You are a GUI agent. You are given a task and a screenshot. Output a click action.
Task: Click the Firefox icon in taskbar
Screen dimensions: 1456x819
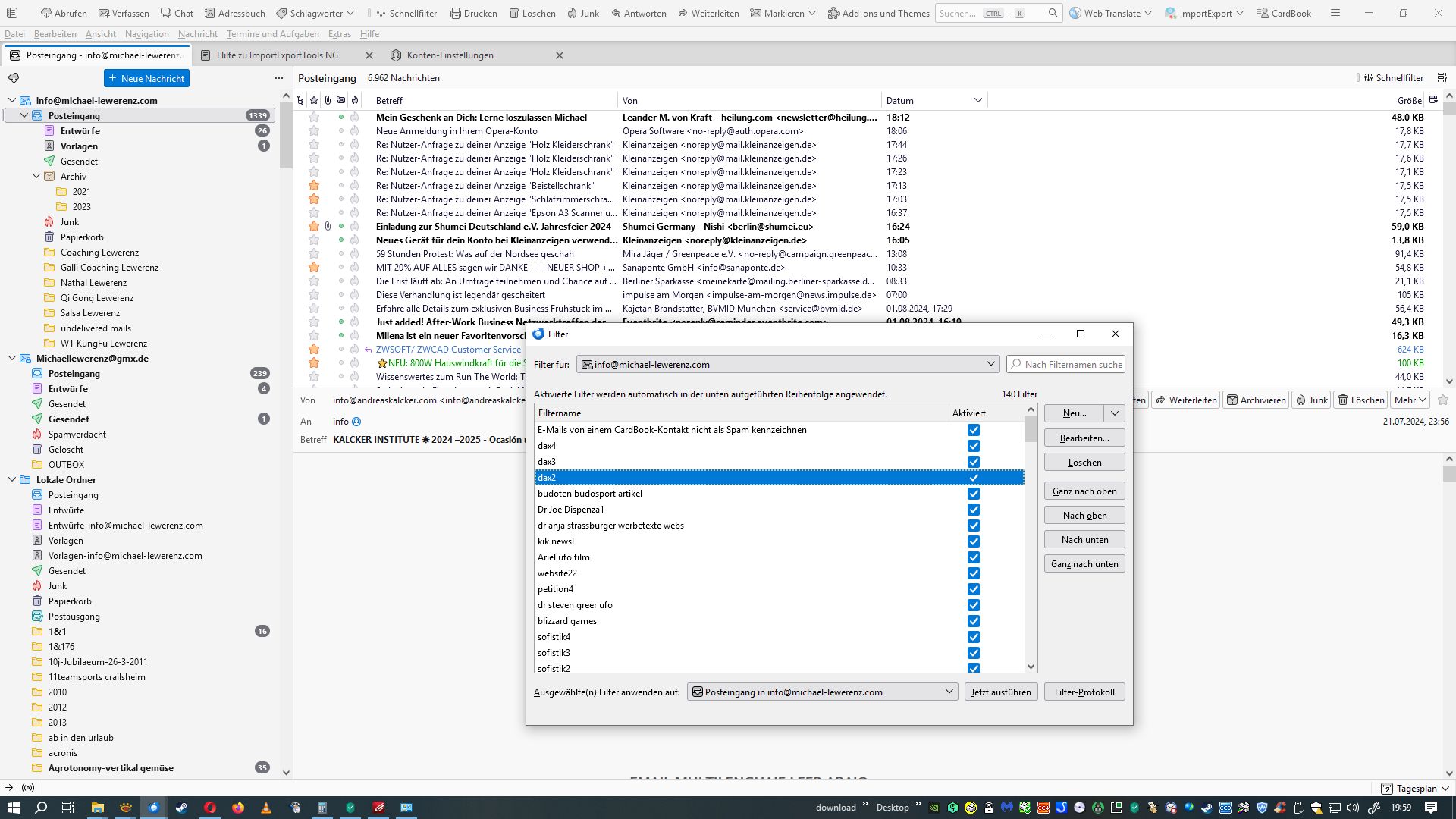238,808
